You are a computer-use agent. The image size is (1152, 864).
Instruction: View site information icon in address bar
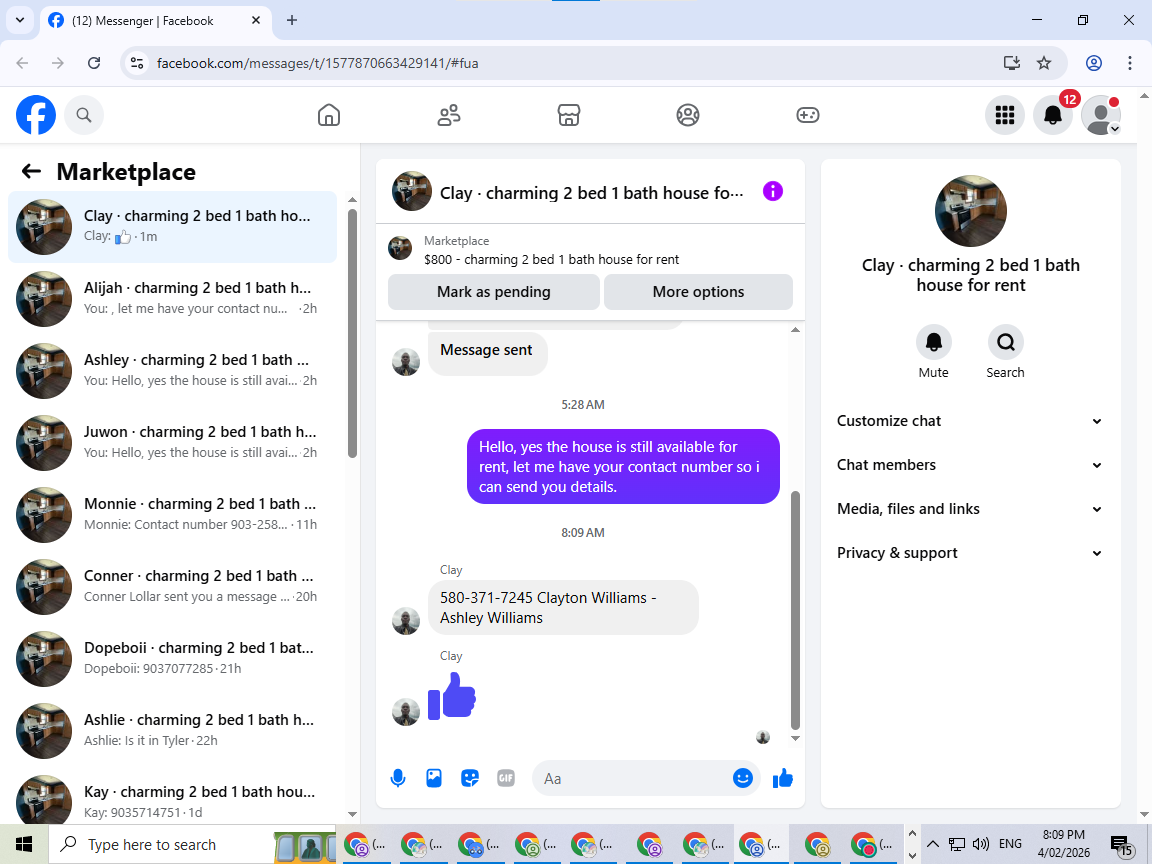click(137, 63)
